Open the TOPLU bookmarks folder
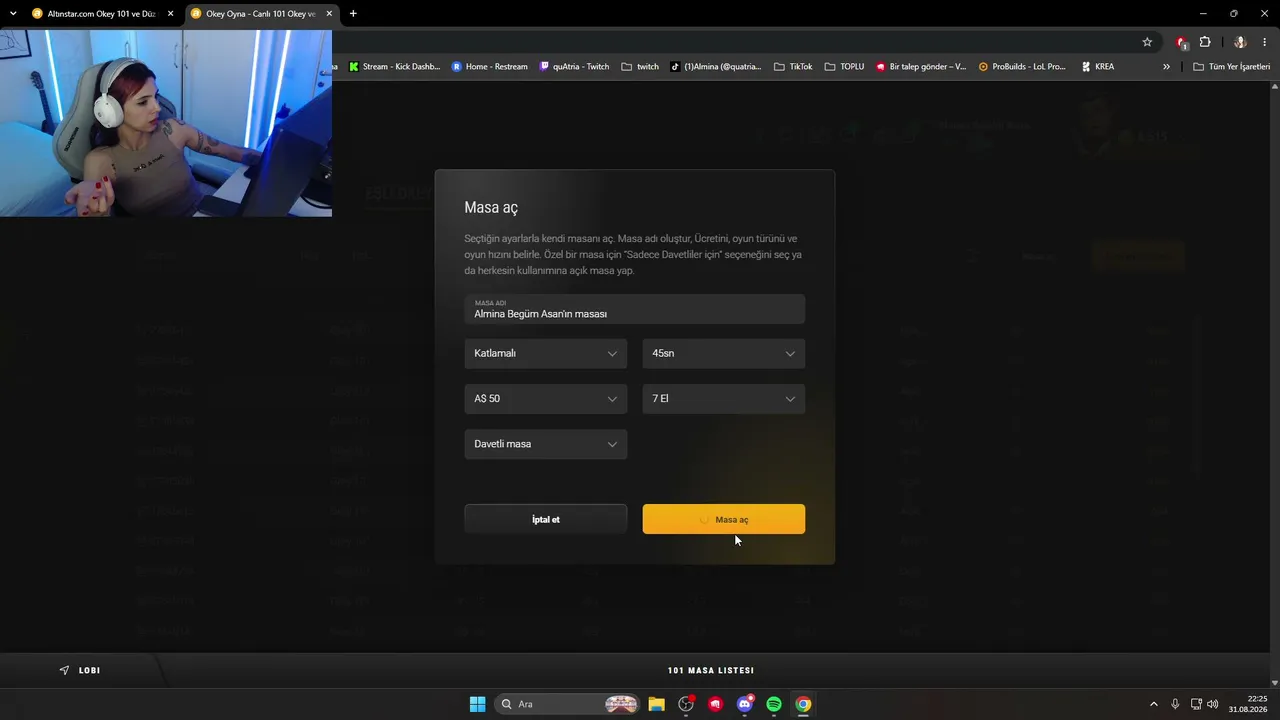 tap(844, 67)
